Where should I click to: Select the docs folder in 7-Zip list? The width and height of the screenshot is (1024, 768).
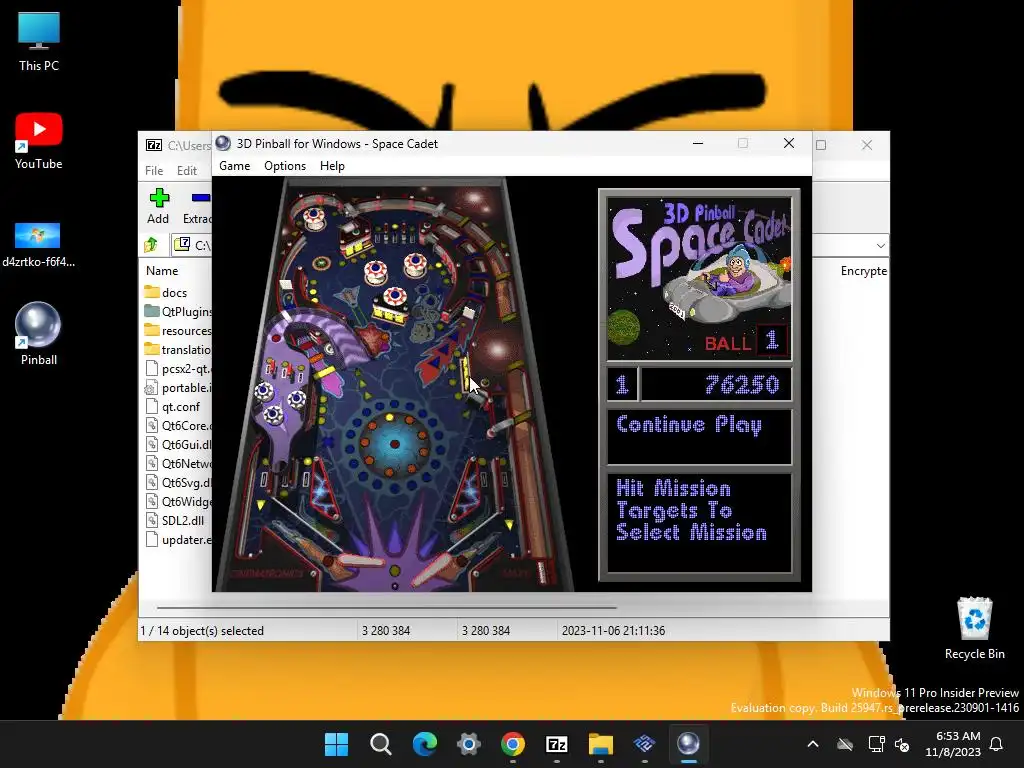coord(176,293)
